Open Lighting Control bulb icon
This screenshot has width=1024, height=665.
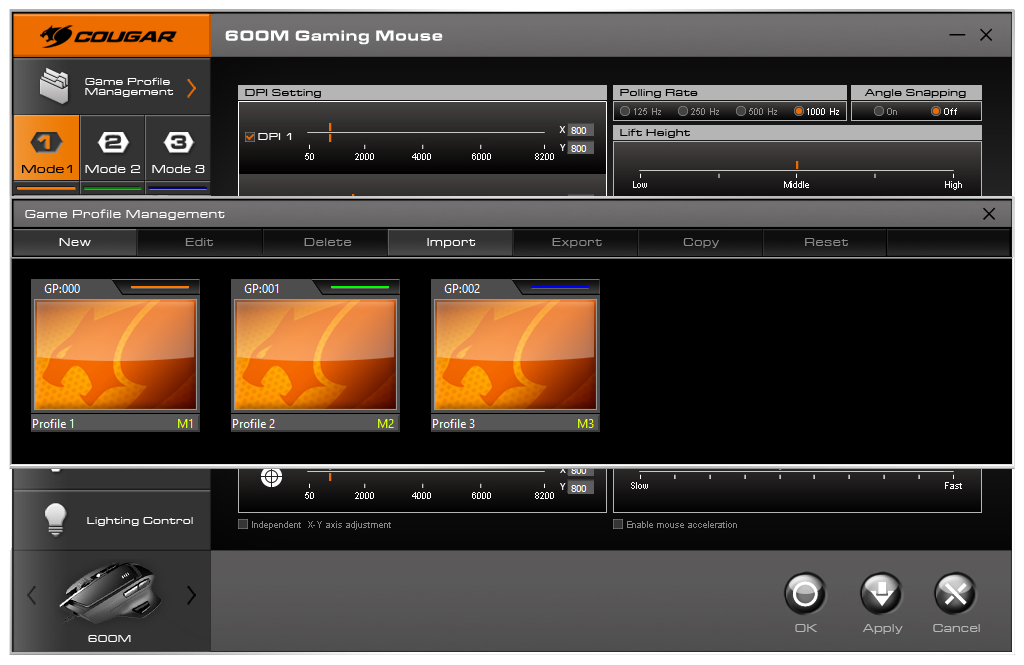[x=55, y=520]
